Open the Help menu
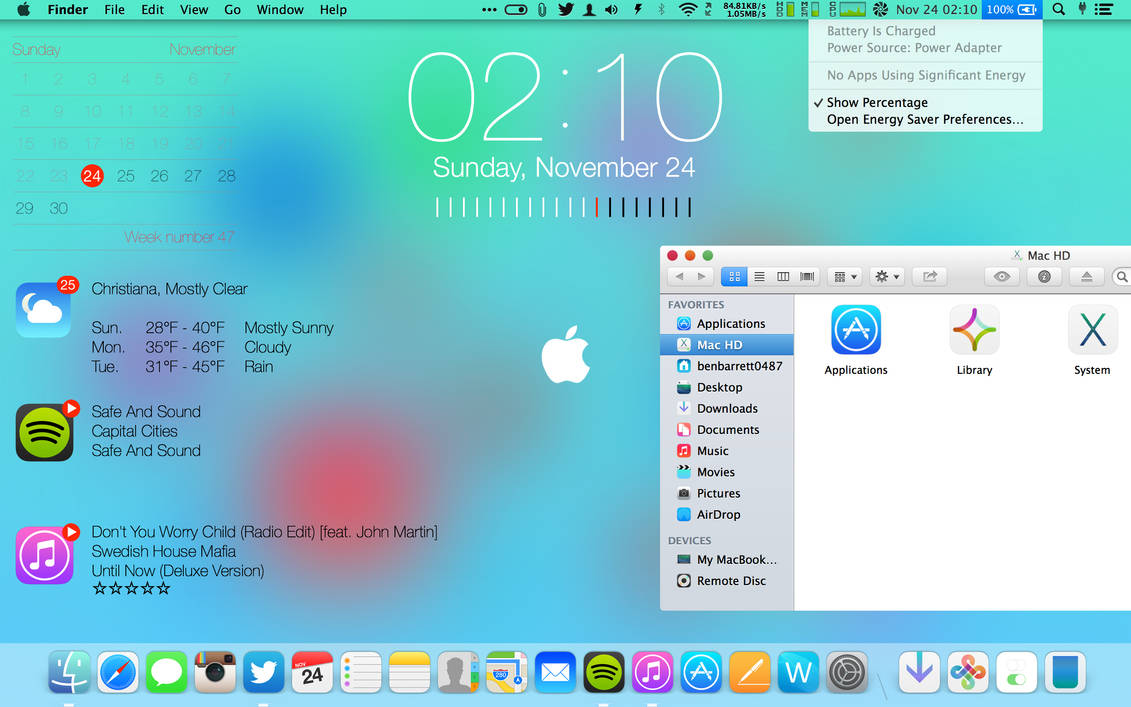 tap(333, 9)
